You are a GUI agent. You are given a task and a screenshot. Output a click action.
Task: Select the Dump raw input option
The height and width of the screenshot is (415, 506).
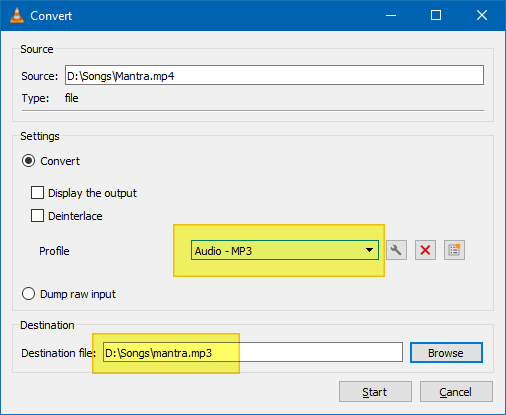coord(28,294)
